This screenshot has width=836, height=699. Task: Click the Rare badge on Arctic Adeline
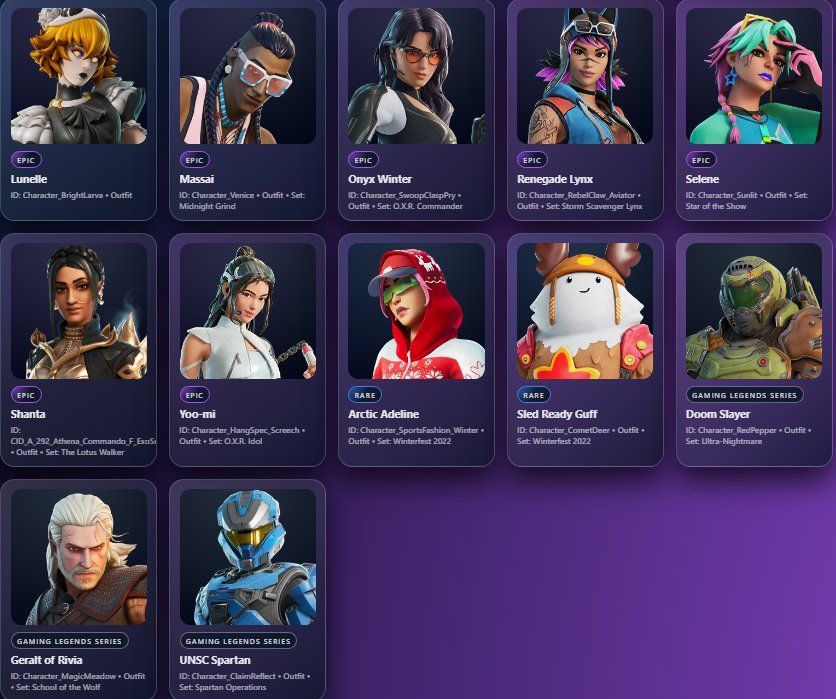tap(365, 395)
